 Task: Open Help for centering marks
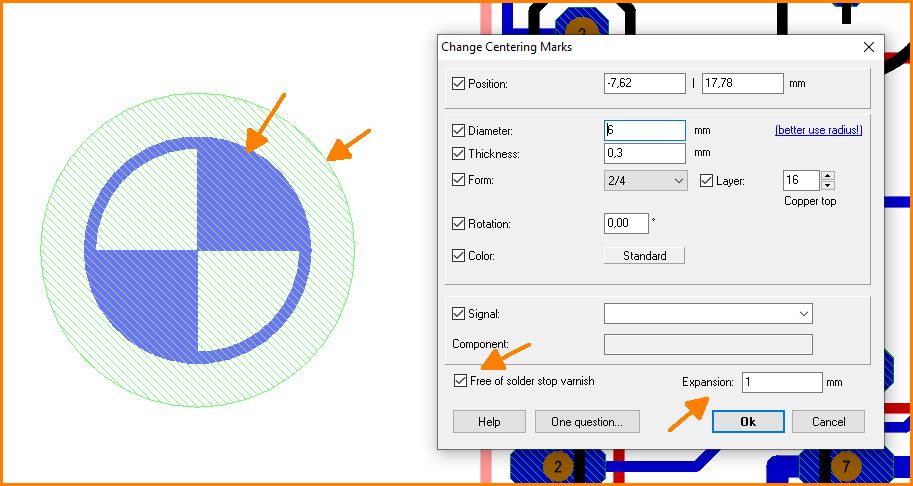[489, 422]
